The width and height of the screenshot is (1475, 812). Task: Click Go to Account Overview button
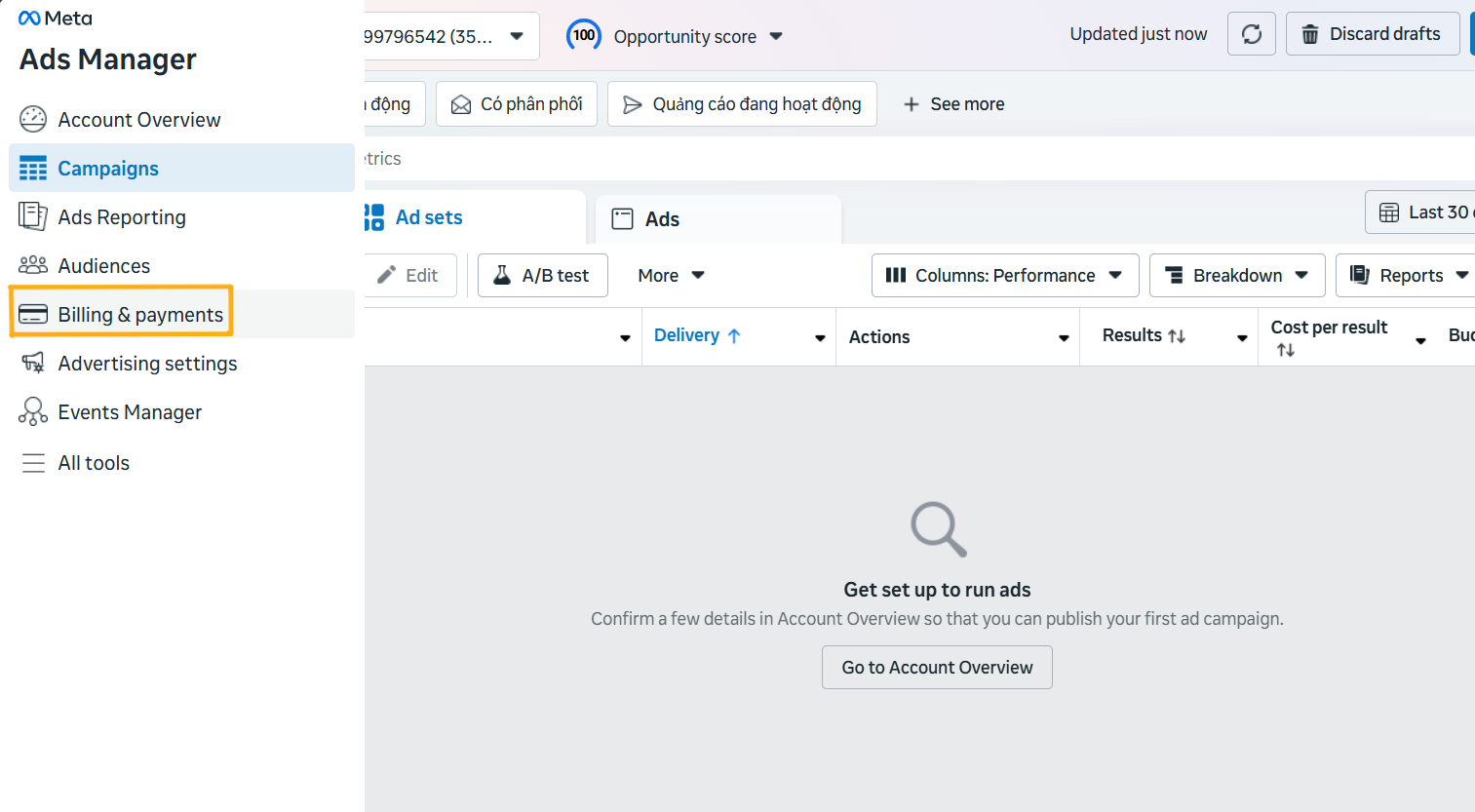tap(937, 668)
